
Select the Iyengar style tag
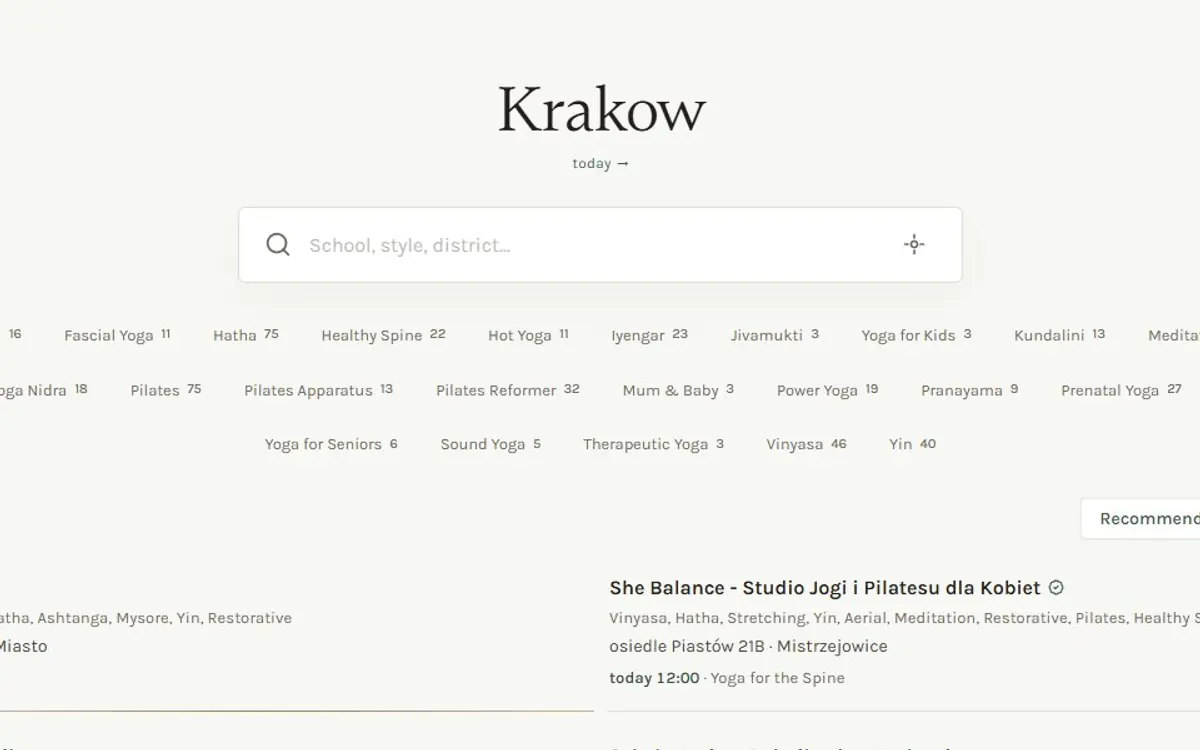[x=650, y=335]
